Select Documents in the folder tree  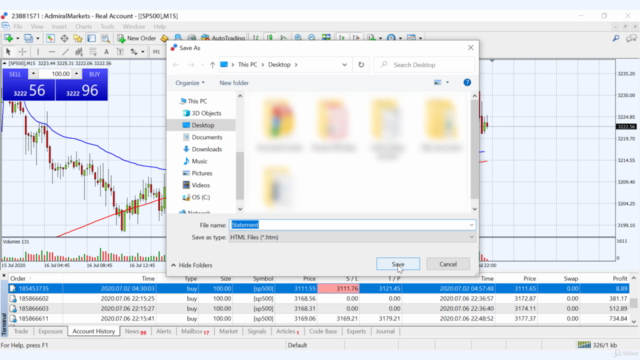(207, 137)
